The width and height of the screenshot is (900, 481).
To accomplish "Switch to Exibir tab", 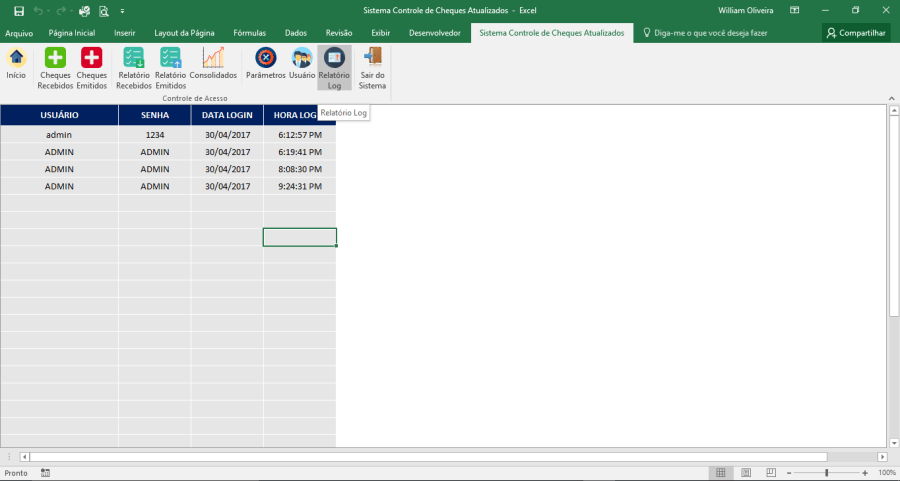I will [381, 33].
